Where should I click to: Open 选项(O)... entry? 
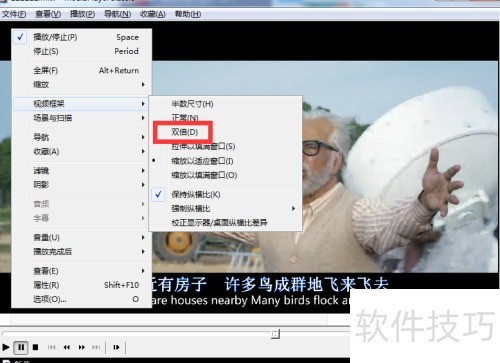pos(82,299)
